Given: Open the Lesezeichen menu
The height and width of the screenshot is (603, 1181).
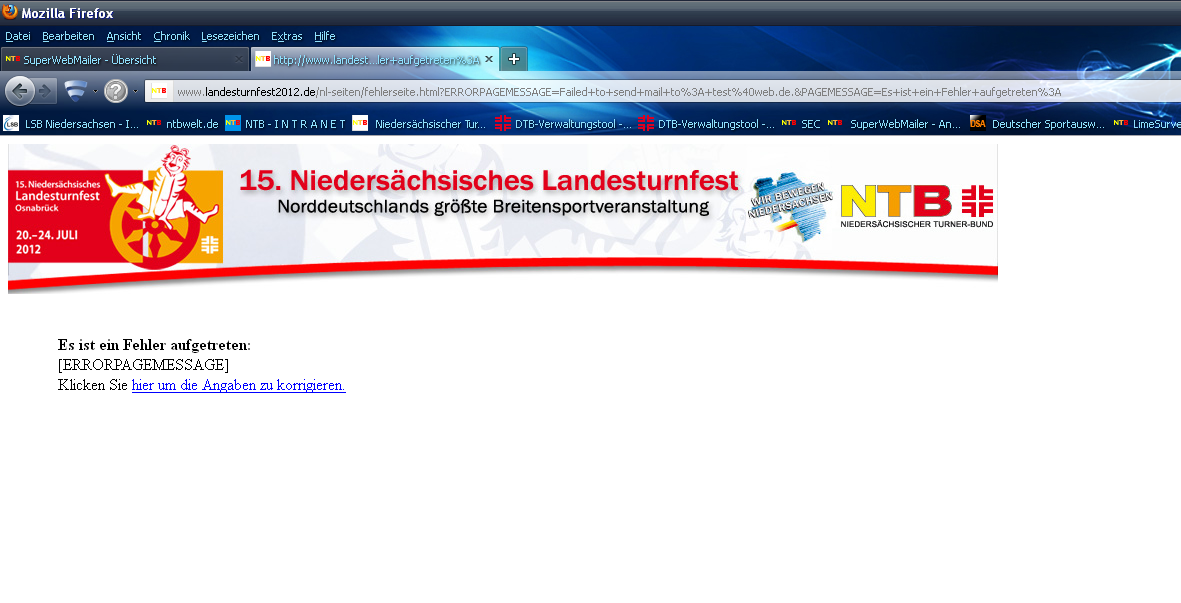Looking at the screenshot, I should [229, 36].
